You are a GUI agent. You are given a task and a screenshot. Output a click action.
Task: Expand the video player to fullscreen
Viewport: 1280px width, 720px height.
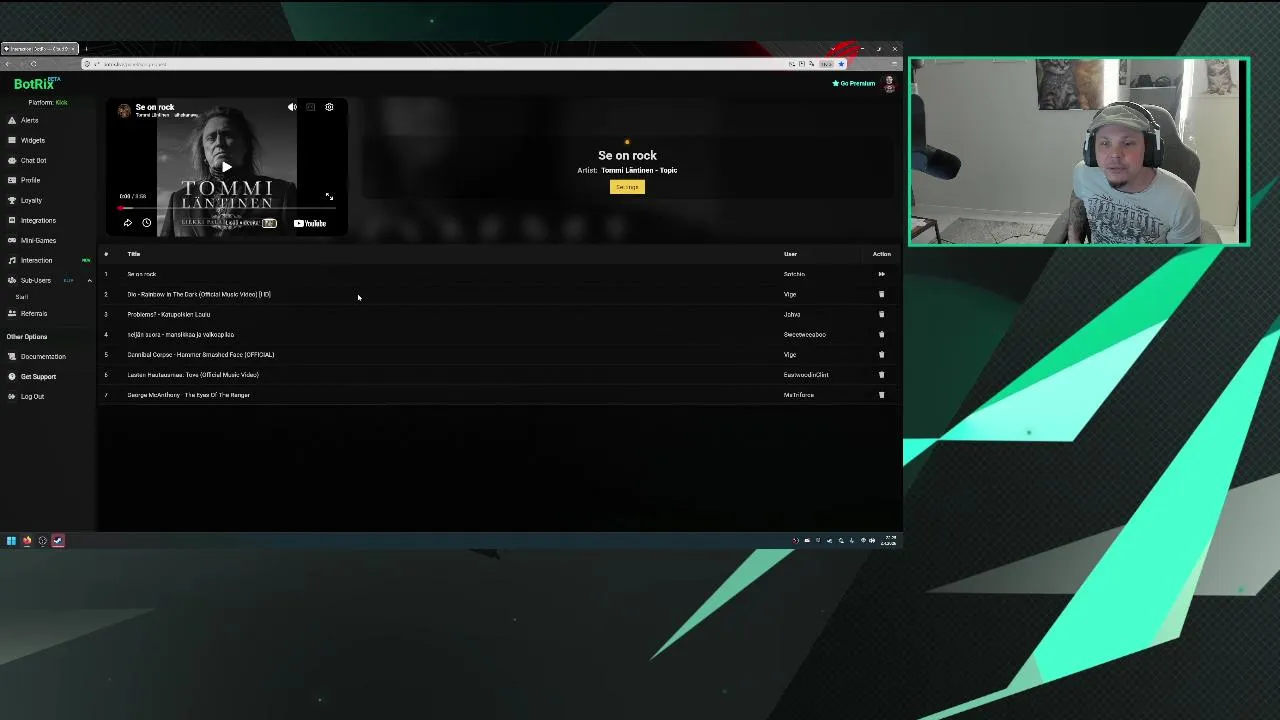(x=329, y=196)
